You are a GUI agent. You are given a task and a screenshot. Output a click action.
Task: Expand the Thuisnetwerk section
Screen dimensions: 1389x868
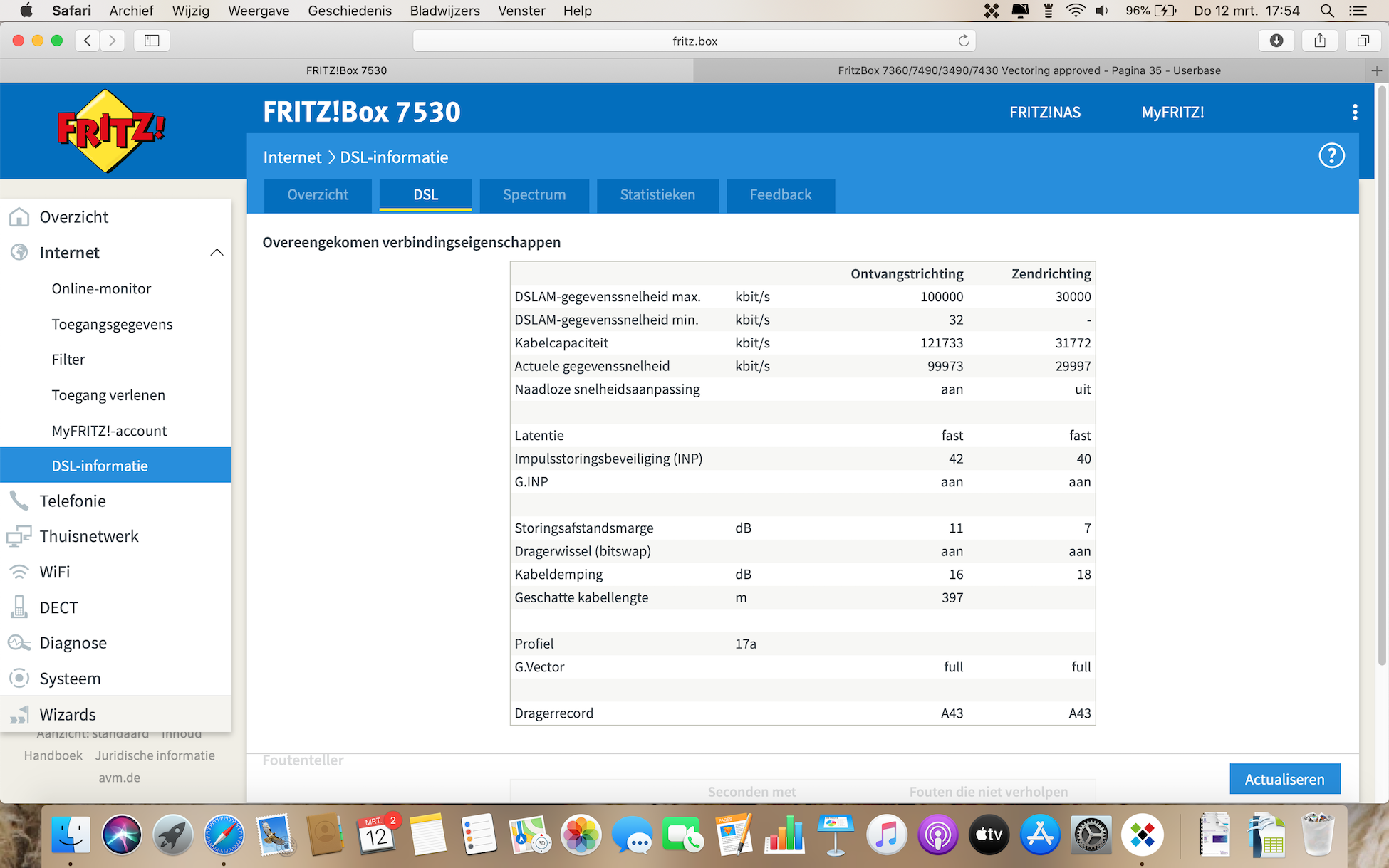click(89, 536)
